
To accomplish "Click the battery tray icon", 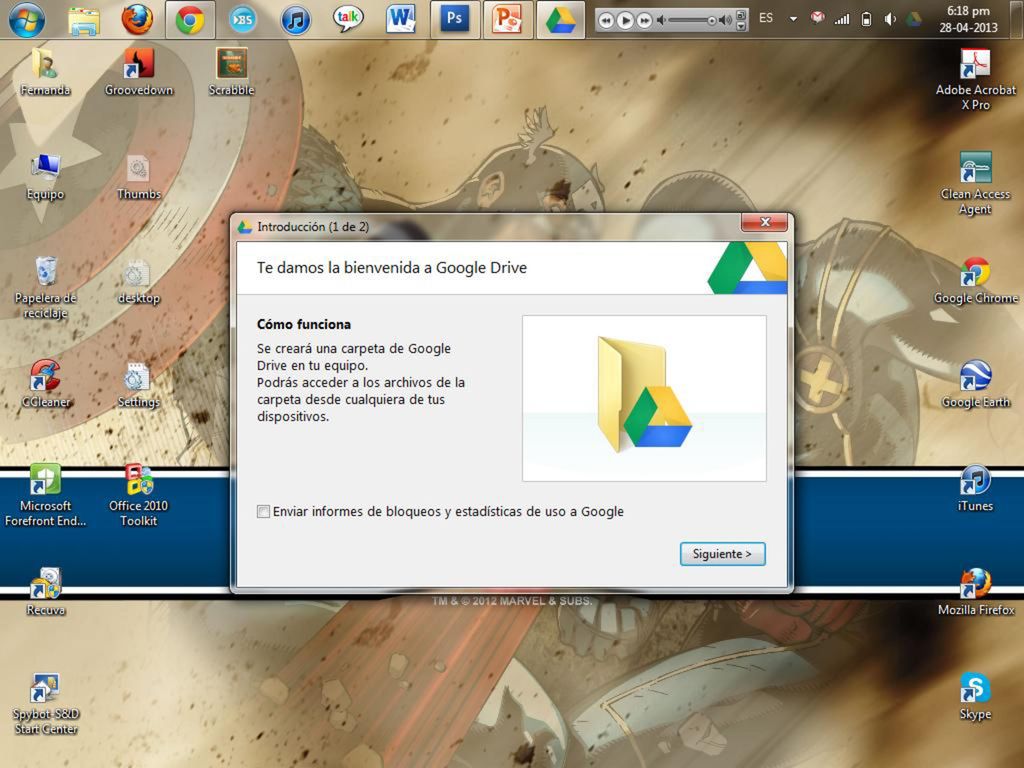I will click(866, 19).
